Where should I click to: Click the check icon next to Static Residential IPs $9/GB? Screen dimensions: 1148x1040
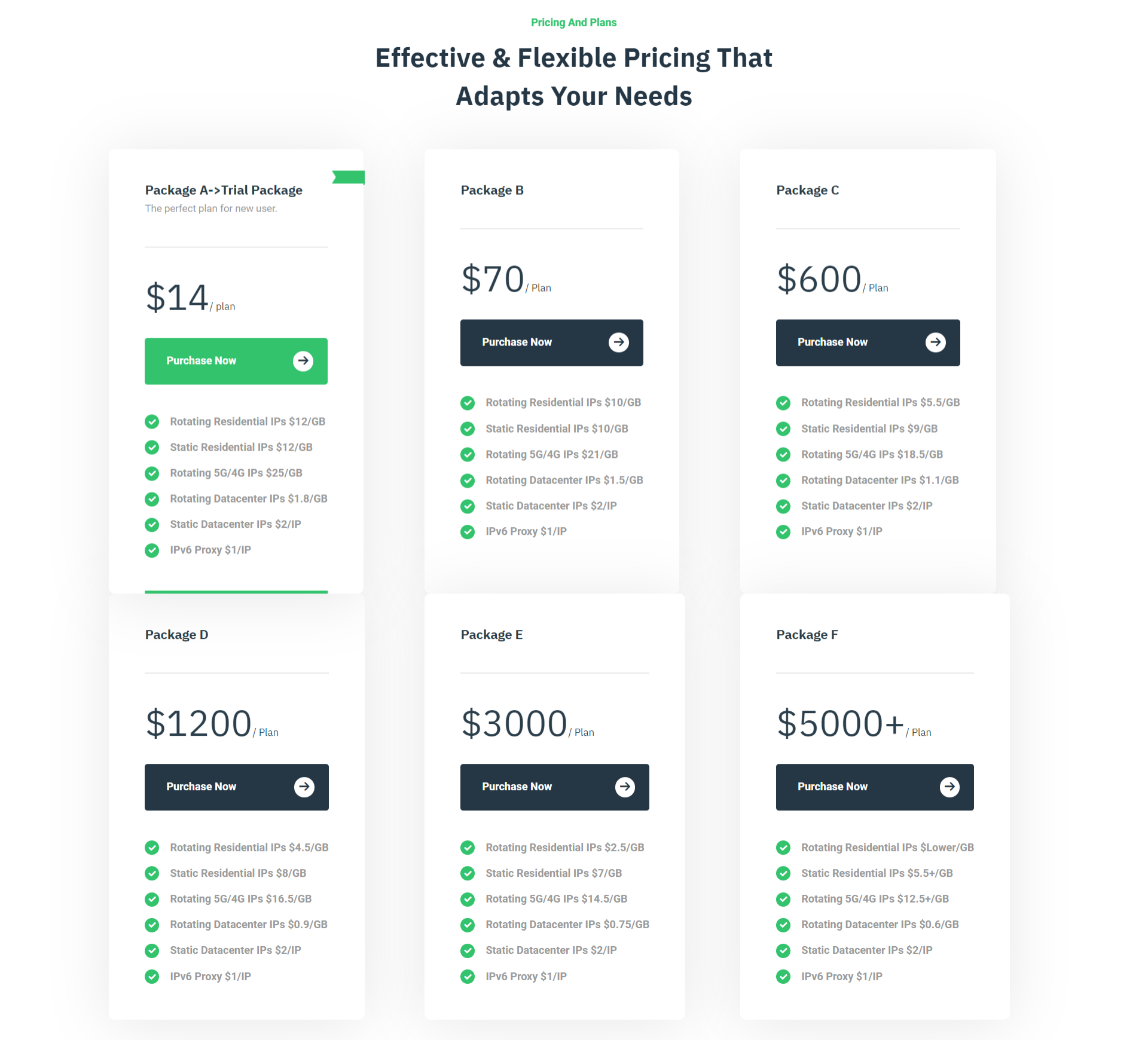(783, 429)
